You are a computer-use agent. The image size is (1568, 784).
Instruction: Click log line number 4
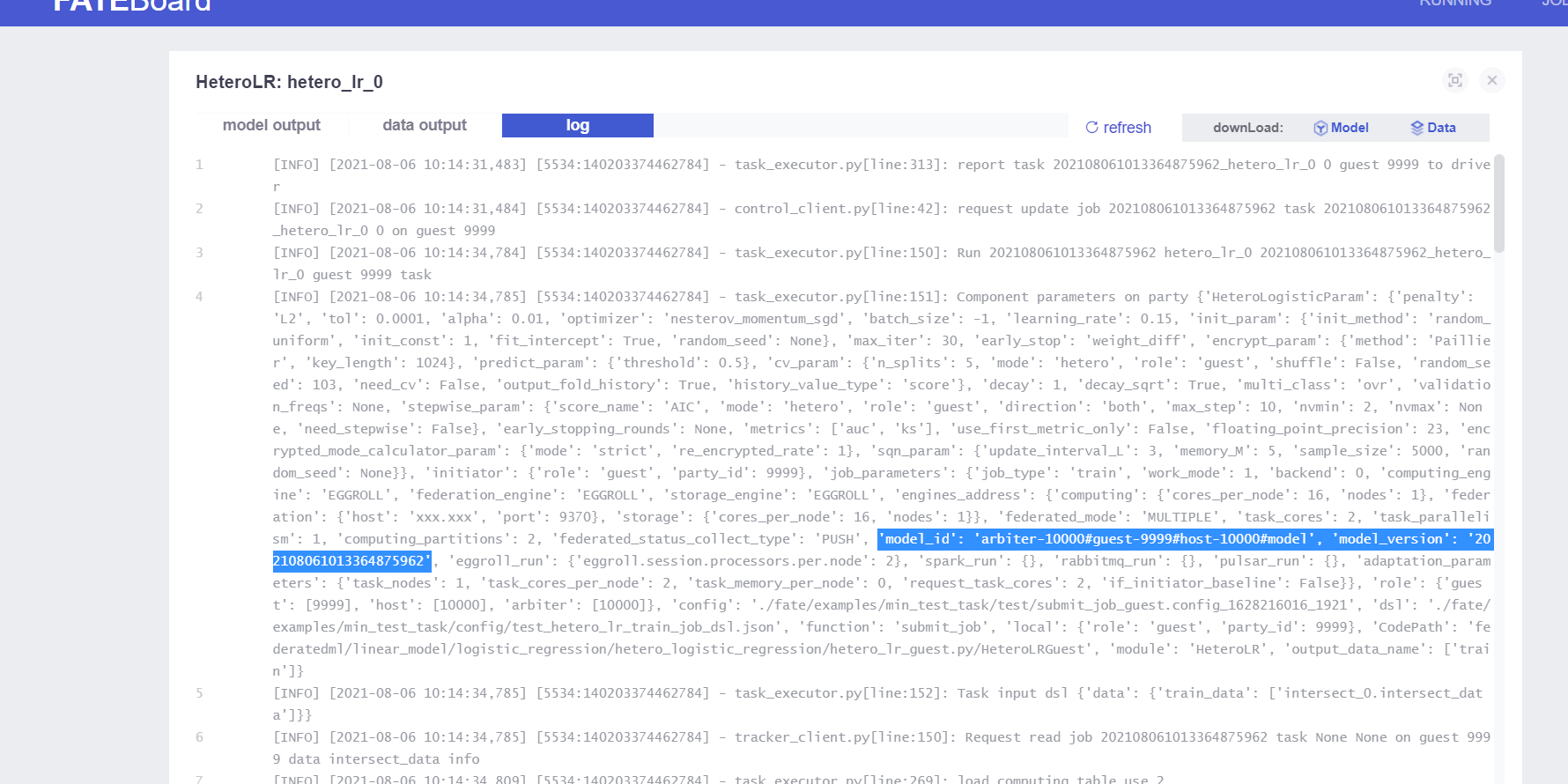coord(199,297)
